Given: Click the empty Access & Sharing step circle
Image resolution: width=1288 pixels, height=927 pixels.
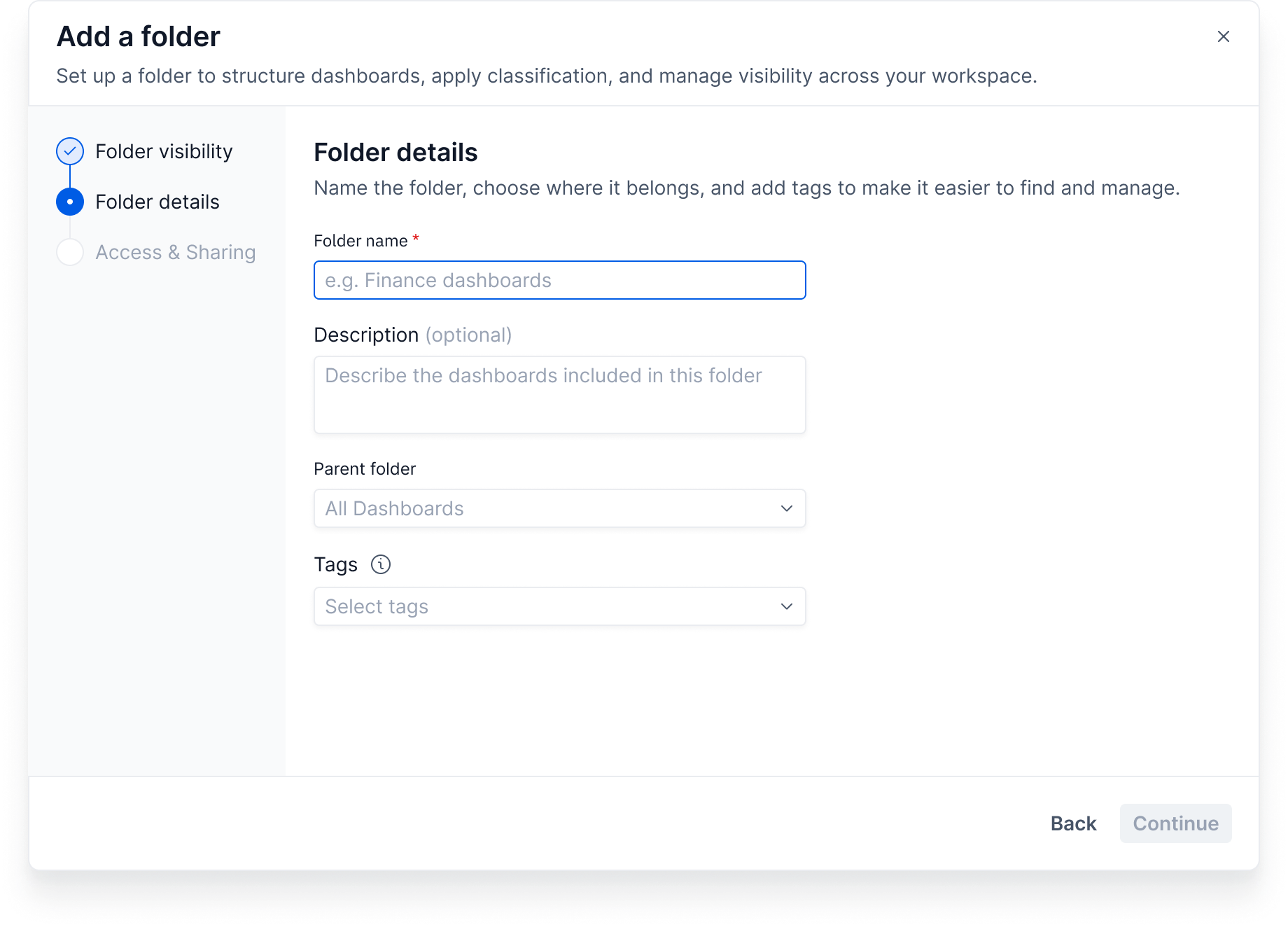Looking at the screenshot, I should pos(70,252).
